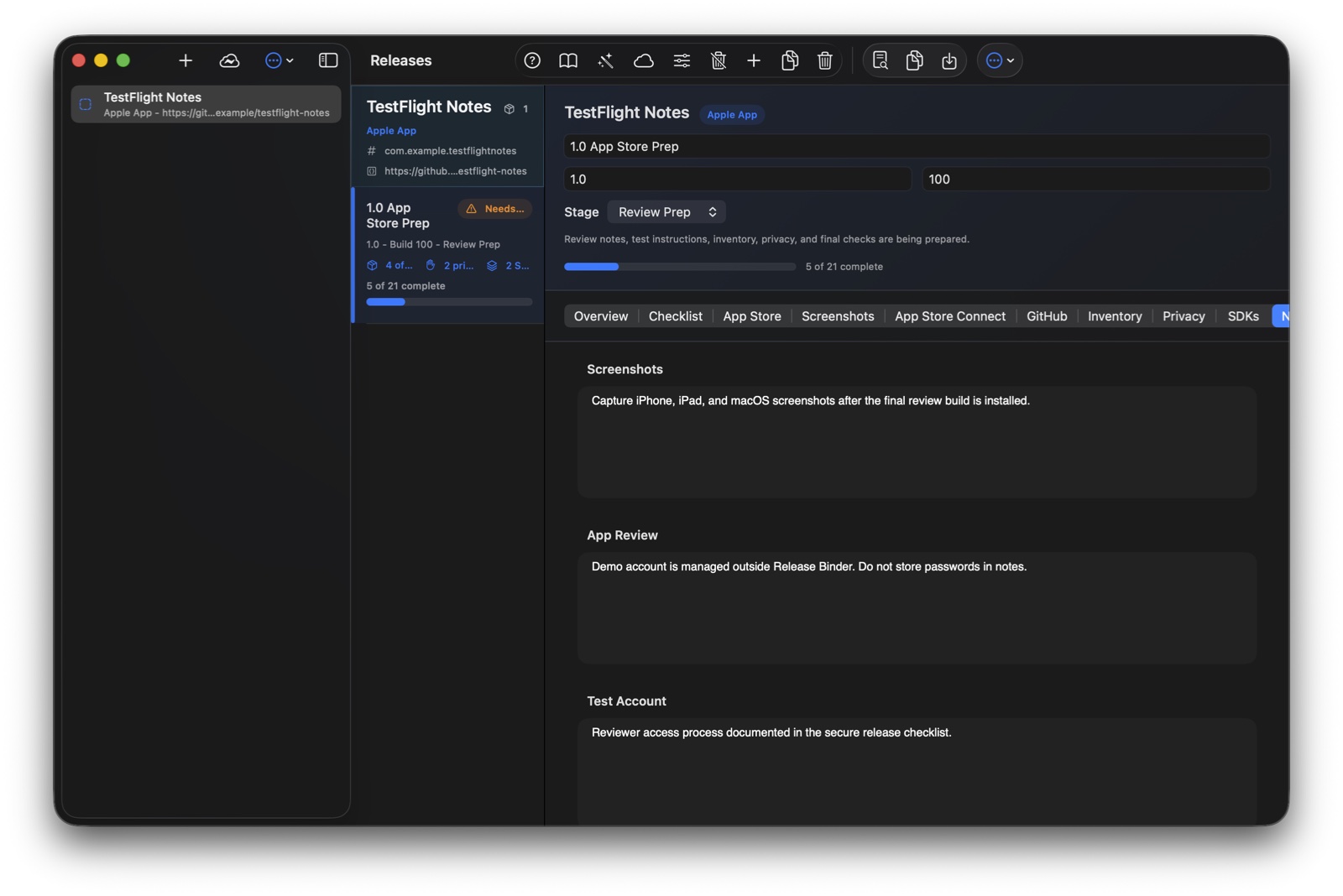Viewport: 1343px width, 896px height.
Task: Click the 2 S... SDK layers indicator
Action: (x=509, y=265)
